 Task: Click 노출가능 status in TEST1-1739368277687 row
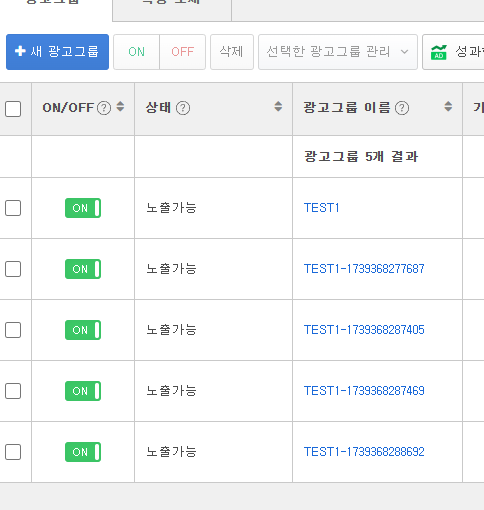pyautogui.click(x=171, y=269)
